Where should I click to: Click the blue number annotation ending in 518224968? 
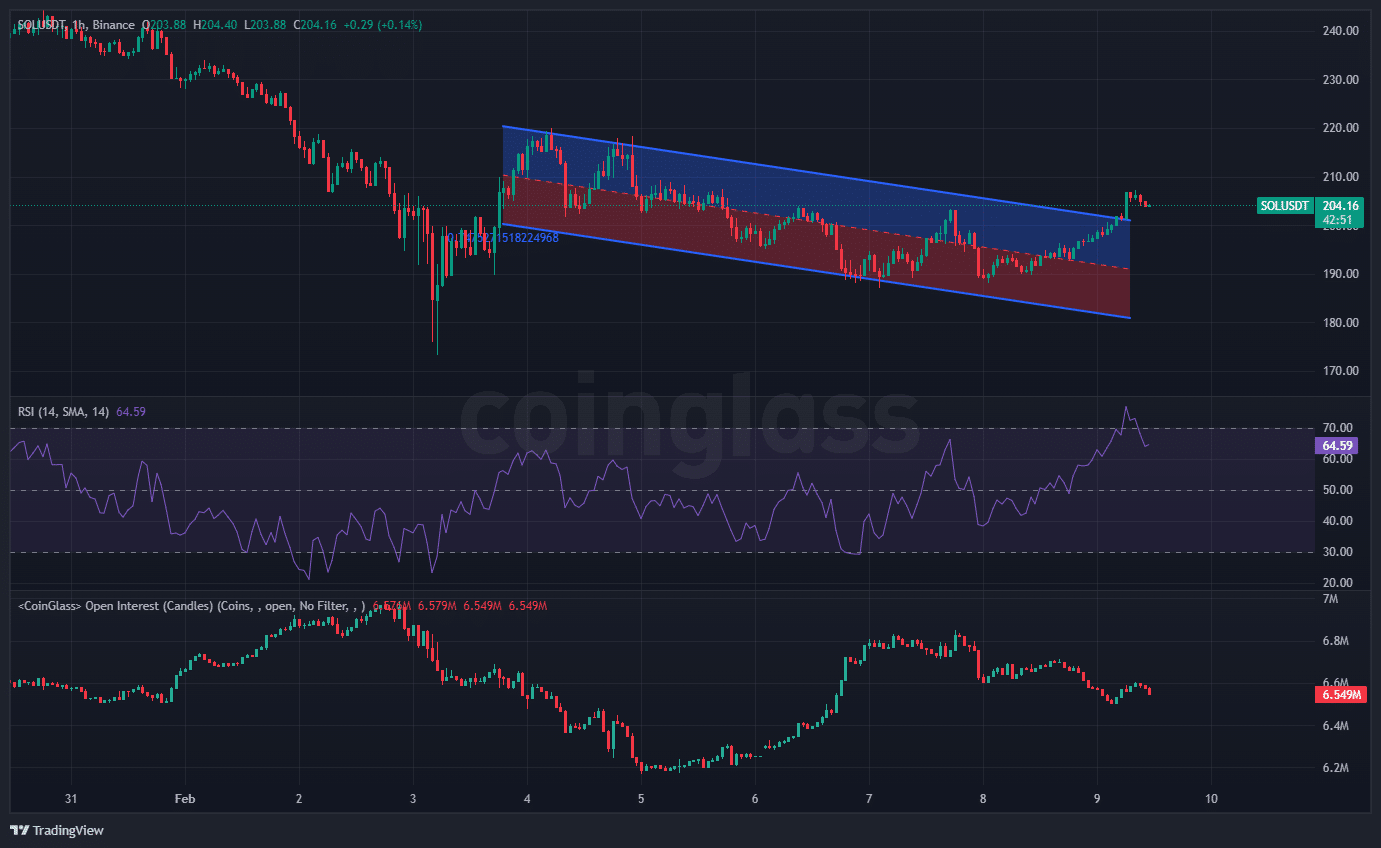pyautogui.click(x=503, y=238)
